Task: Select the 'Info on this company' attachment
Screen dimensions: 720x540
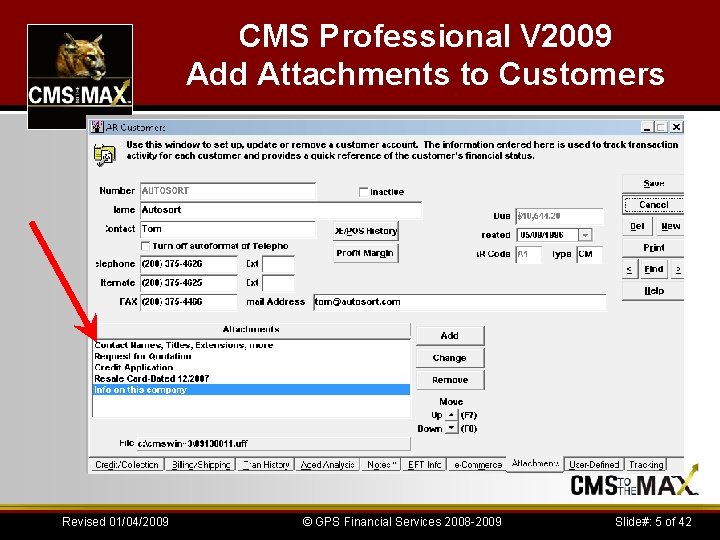Action: (251, 389)
